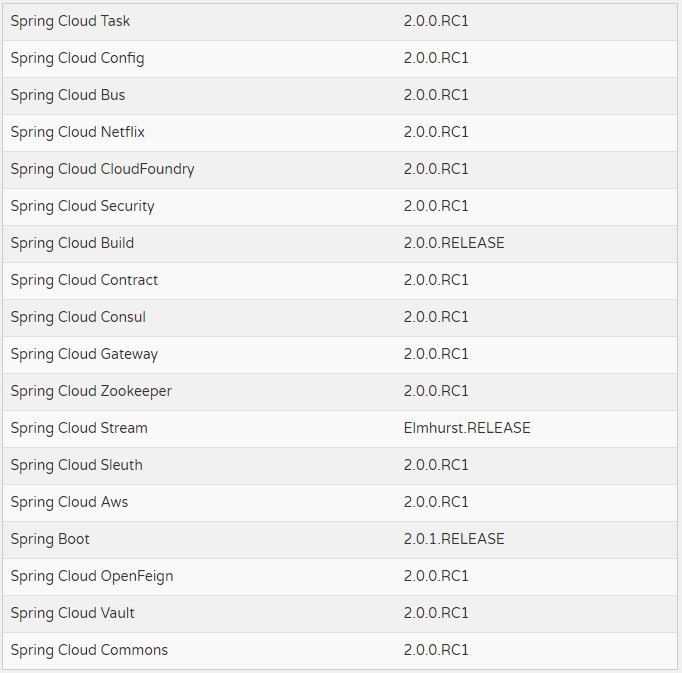Select the Spring Cloud Stream row name
Image resolution: width=682 pixels, height=673 pixels.
[79, 428]
